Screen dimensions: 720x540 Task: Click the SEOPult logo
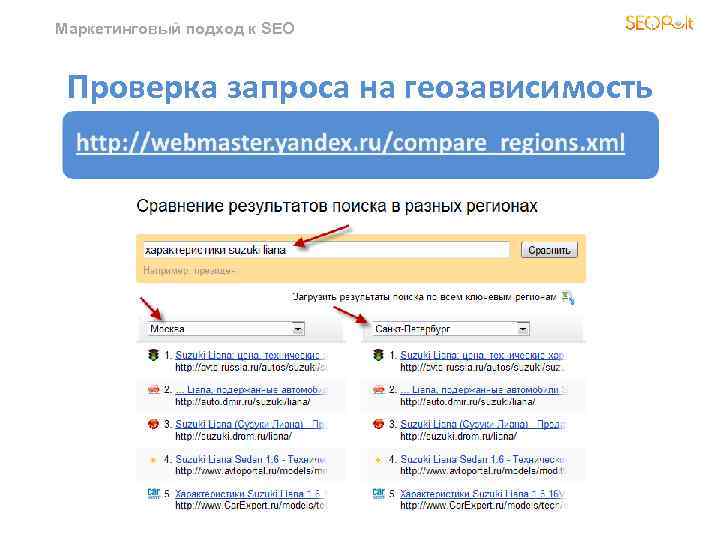point(660,23)
